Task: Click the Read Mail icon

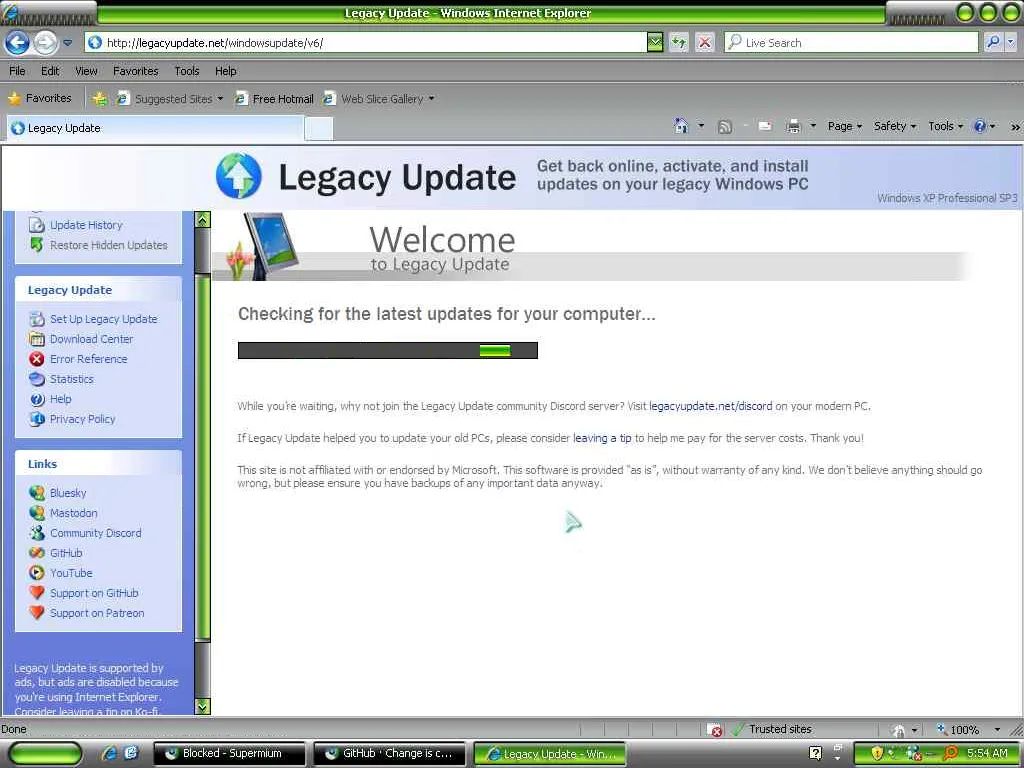Action: pyautogui.click(x=765, y=127)
